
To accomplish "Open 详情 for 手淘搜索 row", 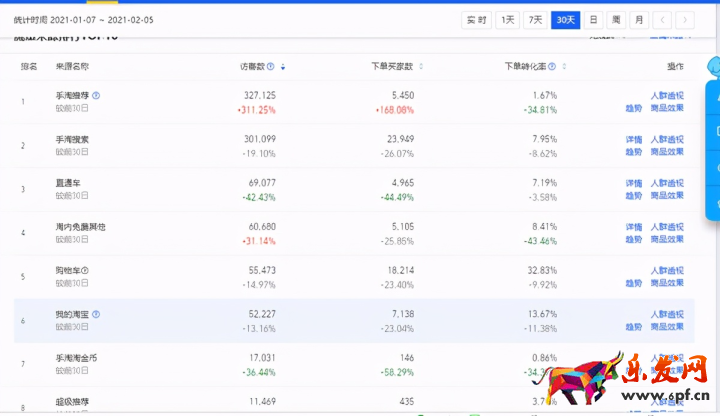I will tap(633, 140).
